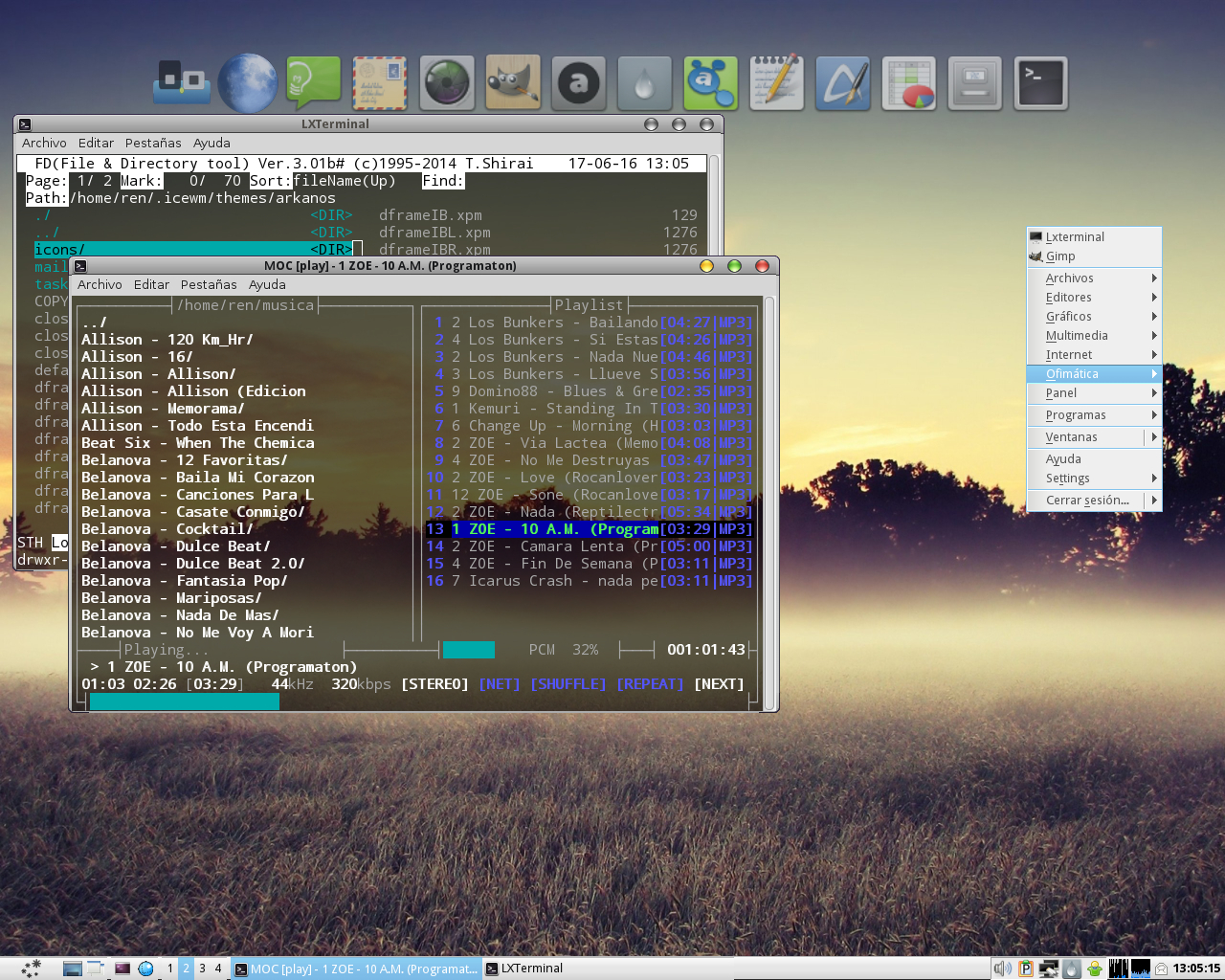Launch GIMP from the dock
1225x980 pixels.
512,83
